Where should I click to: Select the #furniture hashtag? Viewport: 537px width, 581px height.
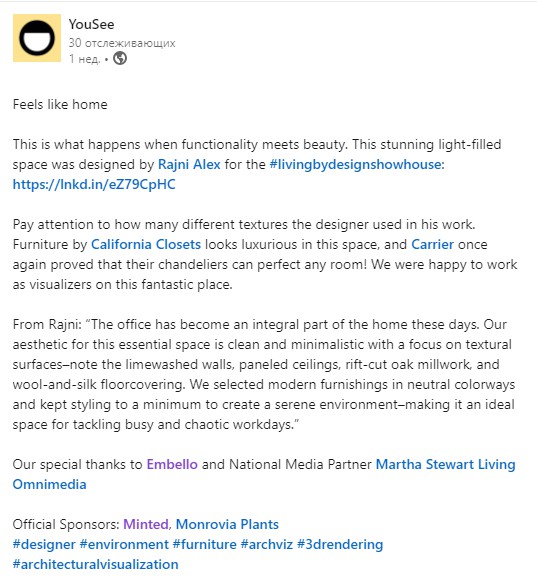pyautogui.click(x=205, y=544)
